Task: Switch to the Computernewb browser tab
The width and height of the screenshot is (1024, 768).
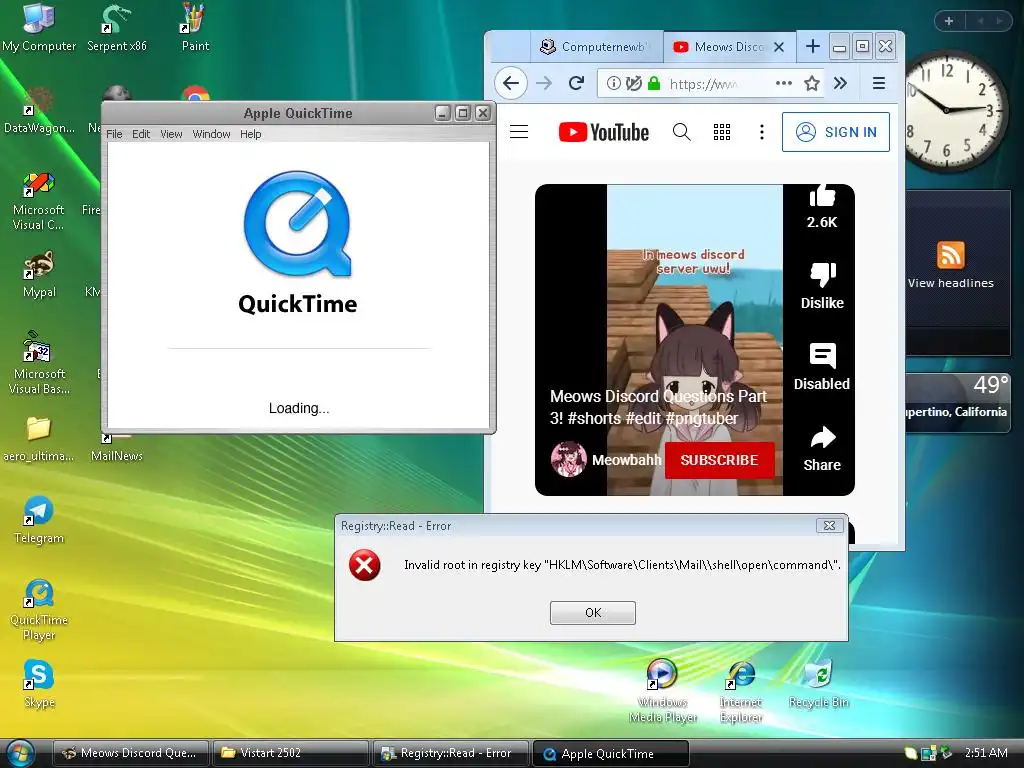Action: [596, 46]
